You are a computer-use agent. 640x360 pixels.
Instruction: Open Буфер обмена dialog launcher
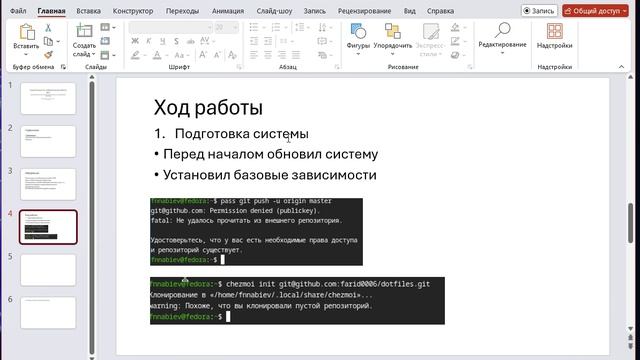63,67
